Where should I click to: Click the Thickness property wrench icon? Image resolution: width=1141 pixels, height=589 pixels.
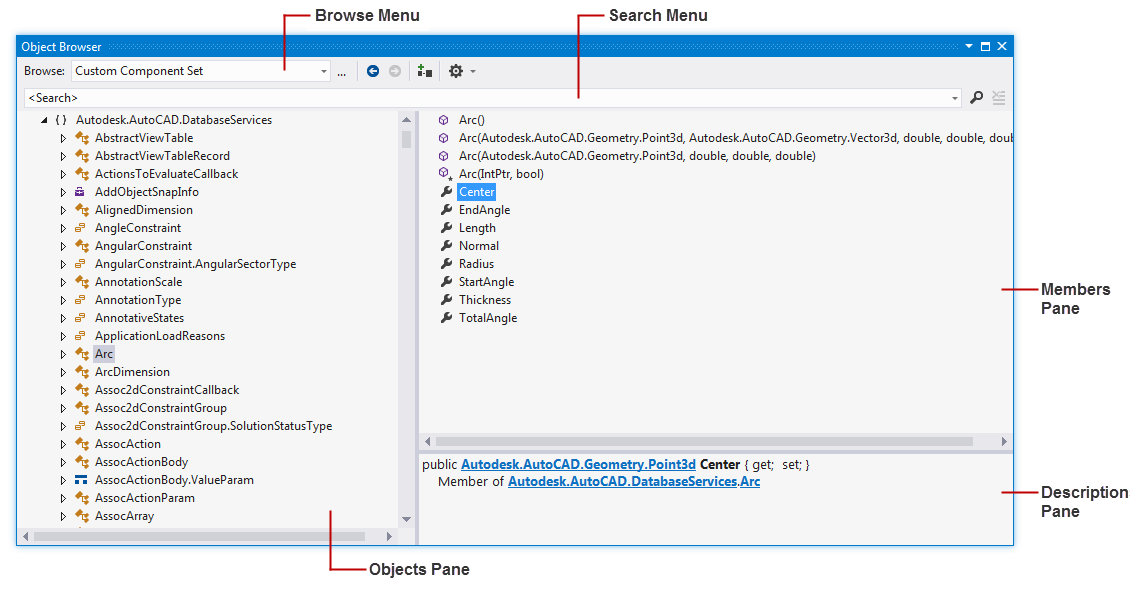coord(446,299)
